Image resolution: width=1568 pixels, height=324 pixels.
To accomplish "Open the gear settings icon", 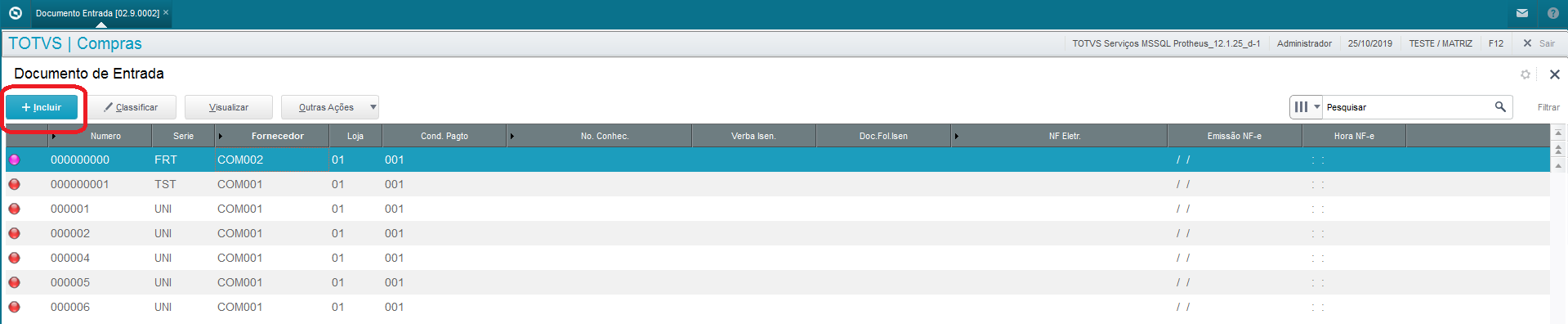I will point(1526,74).
